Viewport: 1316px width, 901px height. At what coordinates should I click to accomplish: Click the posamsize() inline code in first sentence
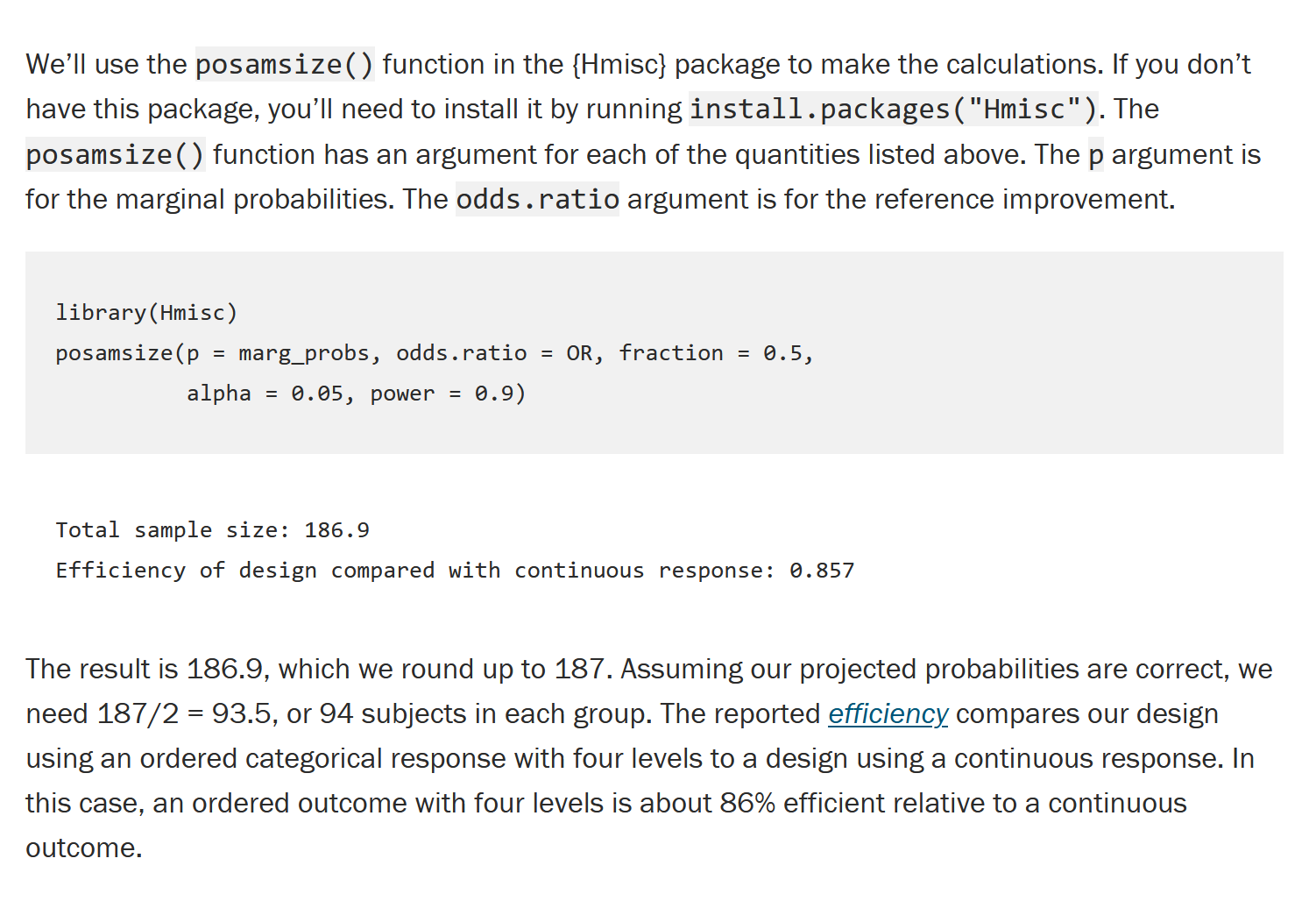[x=285, y=65]
